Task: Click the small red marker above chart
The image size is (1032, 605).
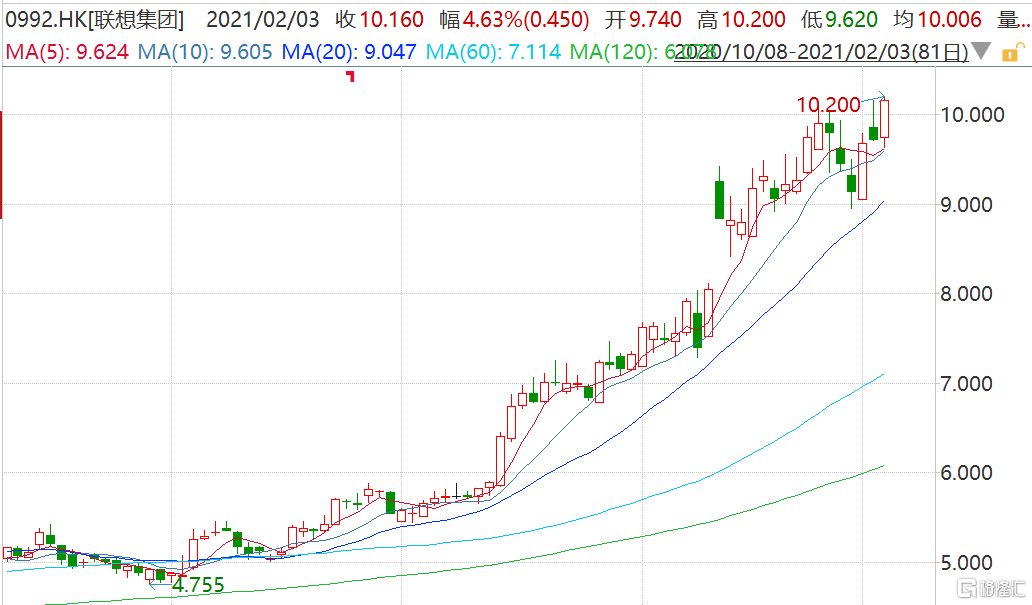Action: click(350, 76)
